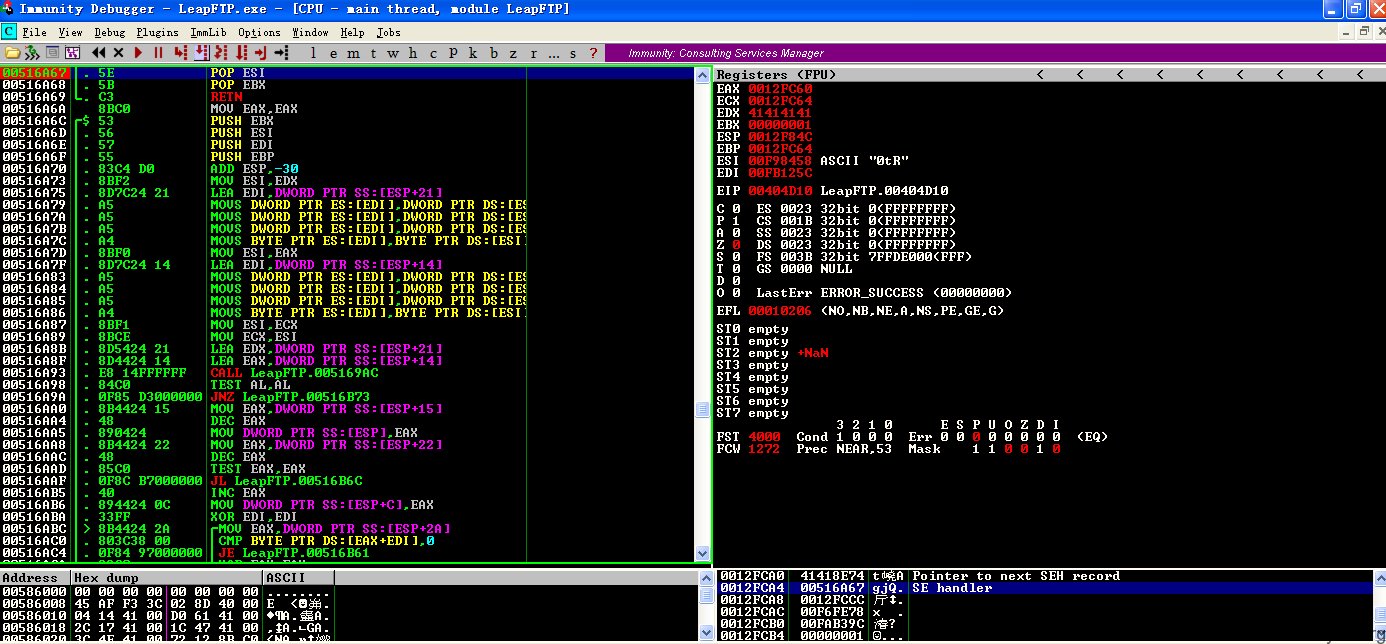Screen dimensions: 1386x644
Task: Click the disassembly pane scroll-up arrow
Action: point(703,77)
